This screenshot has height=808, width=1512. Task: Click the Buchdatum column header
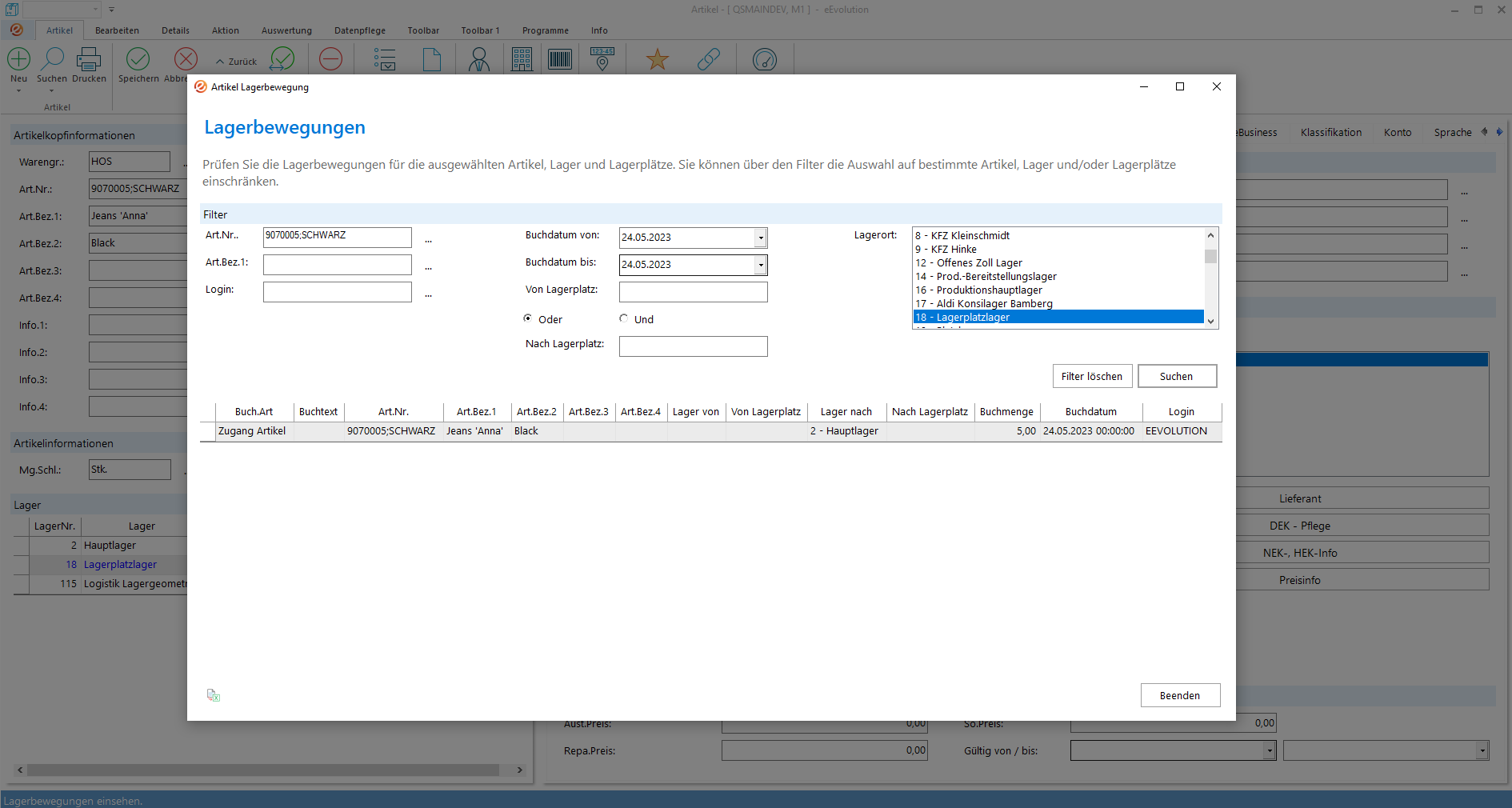point(1090,411)
